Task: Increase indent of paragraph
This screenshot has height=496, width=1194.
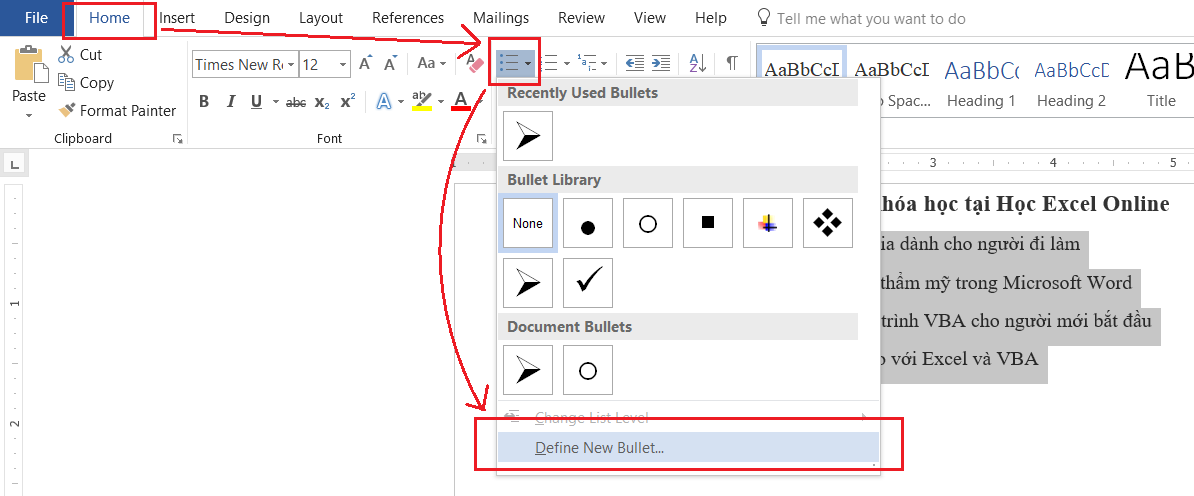Action: tap(660, 63)
